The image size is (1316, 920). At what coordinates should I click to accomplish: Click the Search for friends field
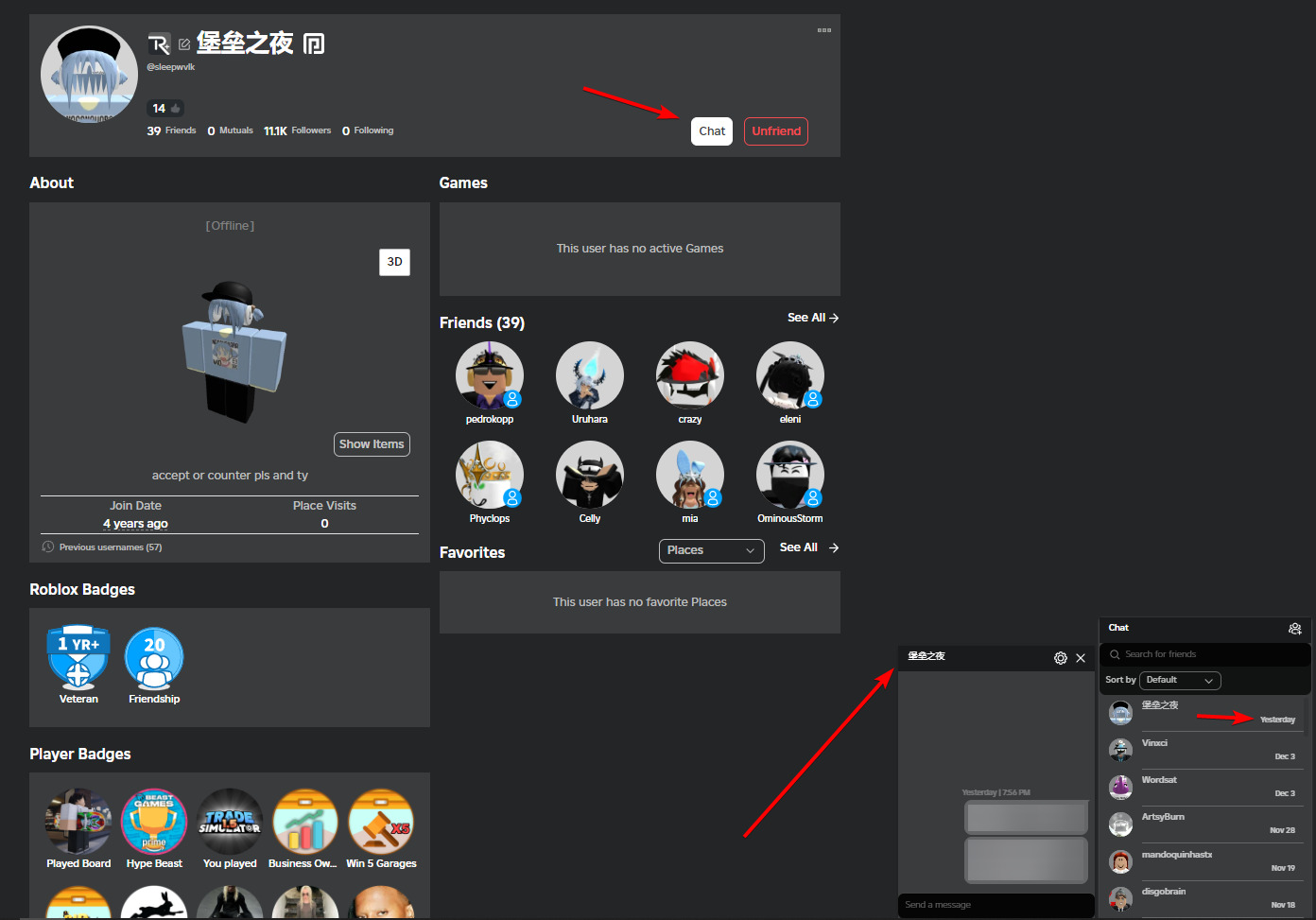(1205, 654)
